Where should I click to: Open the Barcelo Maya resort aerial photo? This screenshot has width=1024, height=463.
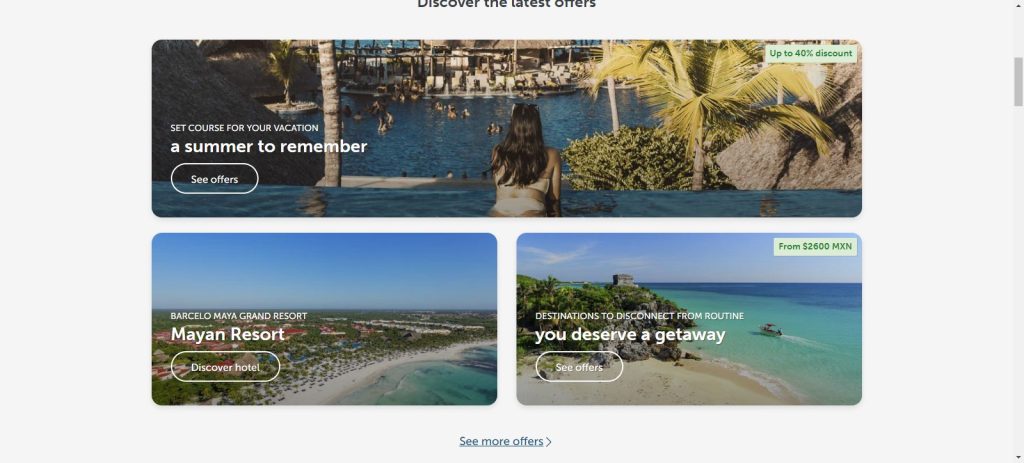click(324, 319)
